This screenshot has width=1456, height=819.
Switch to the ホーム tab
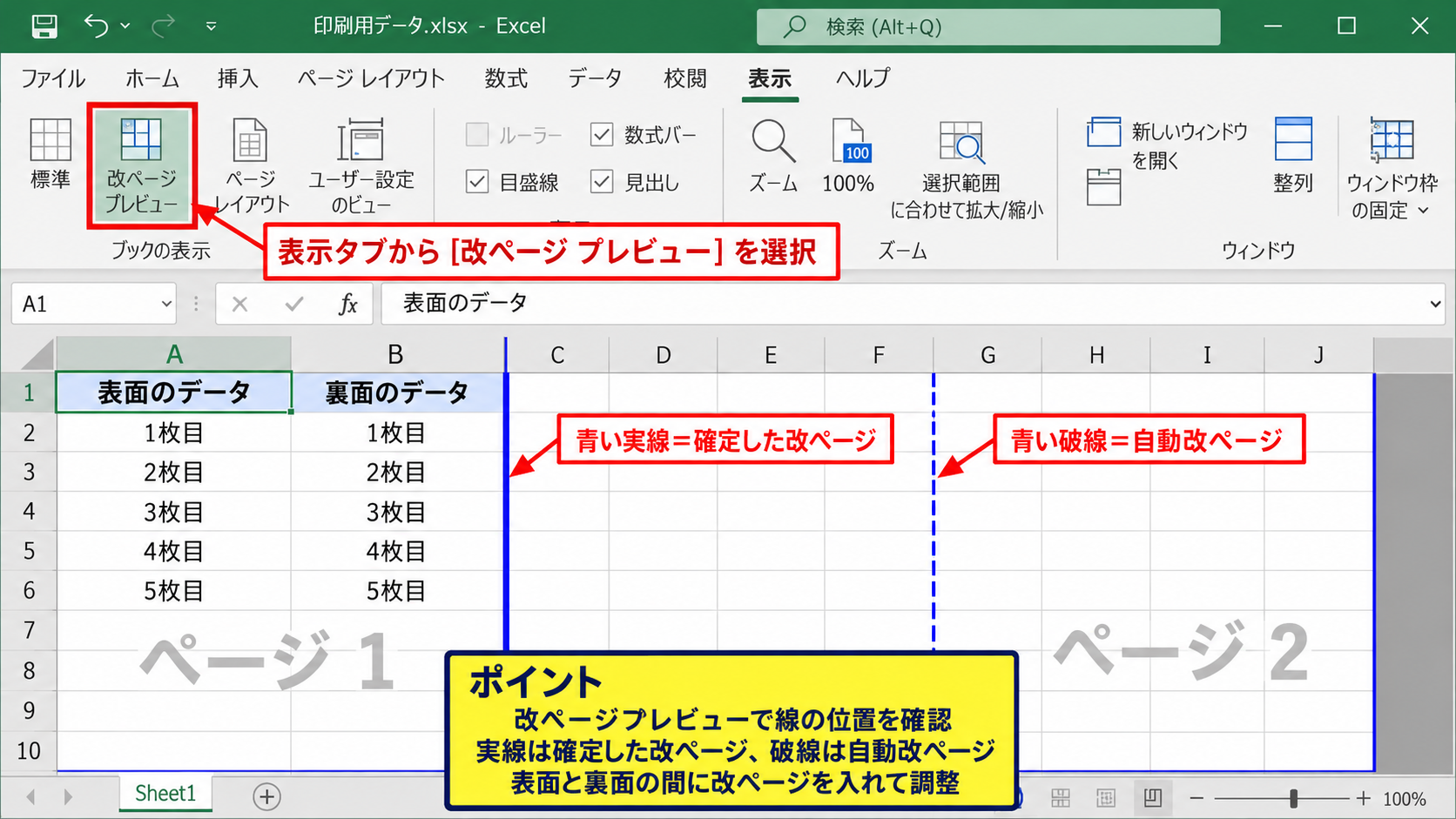coord(152,78)
